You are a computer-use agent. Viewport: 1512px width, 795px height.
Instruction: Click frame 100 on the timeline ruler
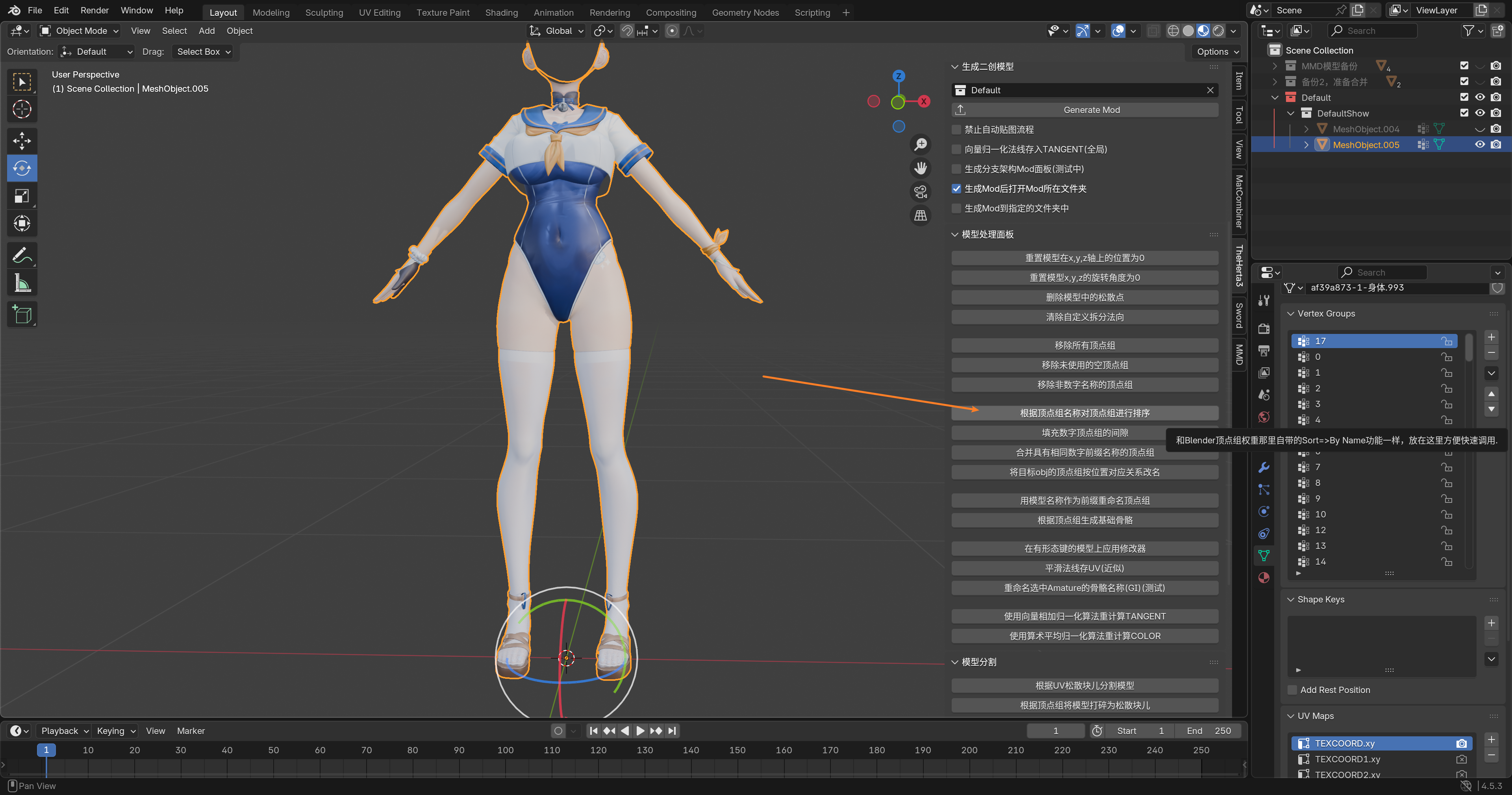point(505,750)
